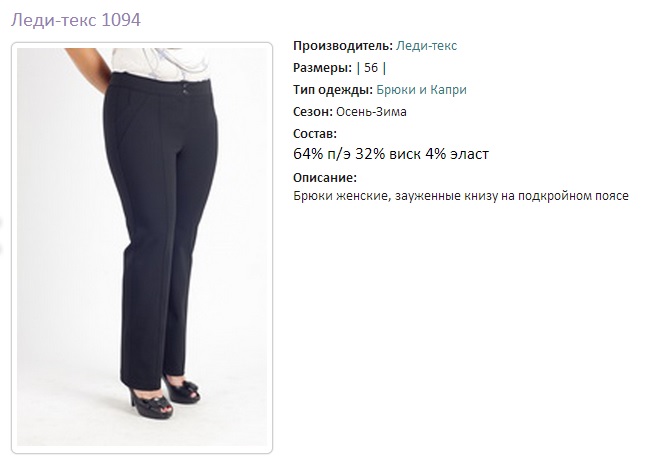Click the Осень-Зима season value
Image resolution: width=652 pixels, height=462 pixels.
click(x=371, y=112)
